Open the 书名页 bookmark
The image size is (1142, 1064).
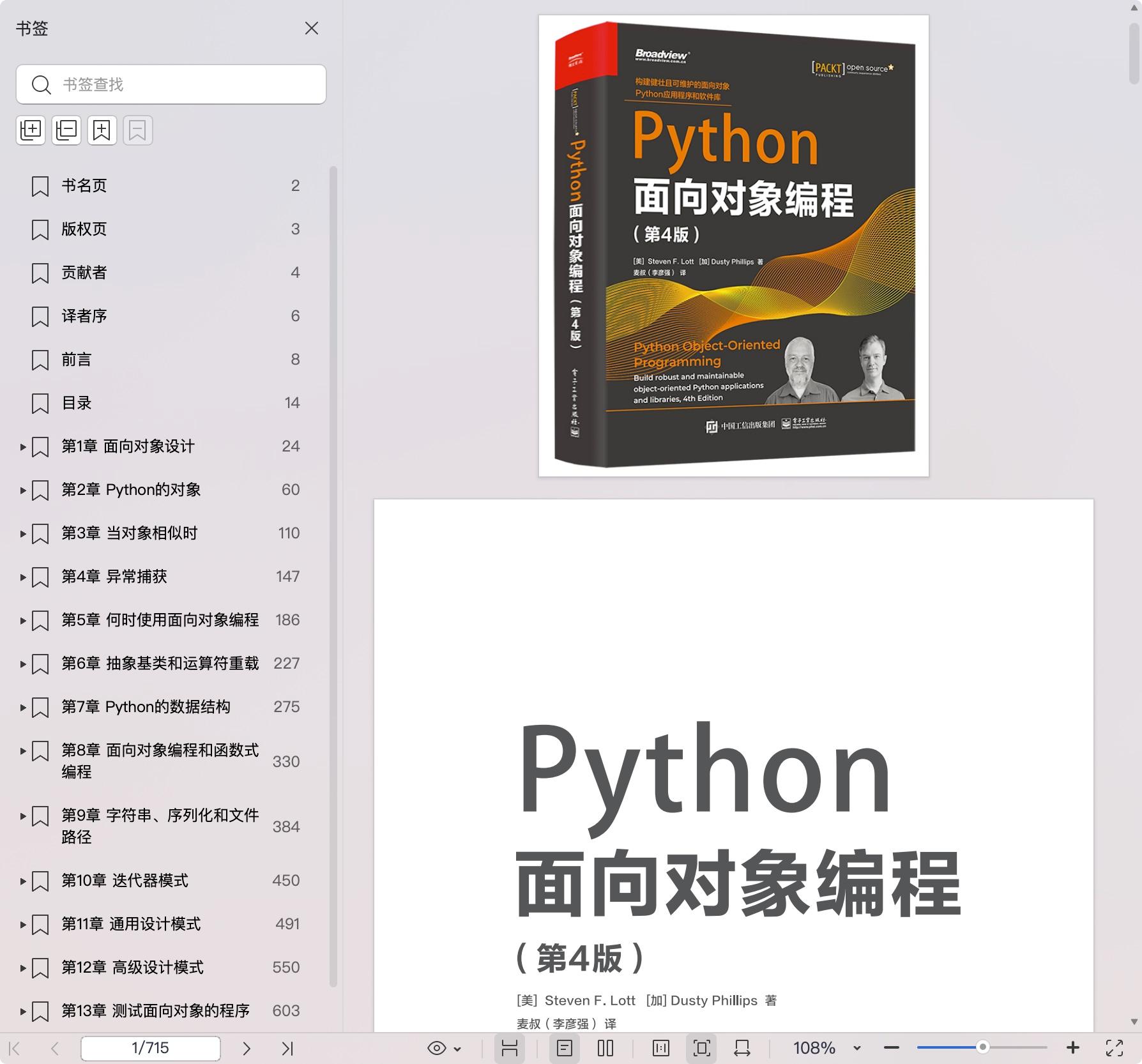(84, 186)
